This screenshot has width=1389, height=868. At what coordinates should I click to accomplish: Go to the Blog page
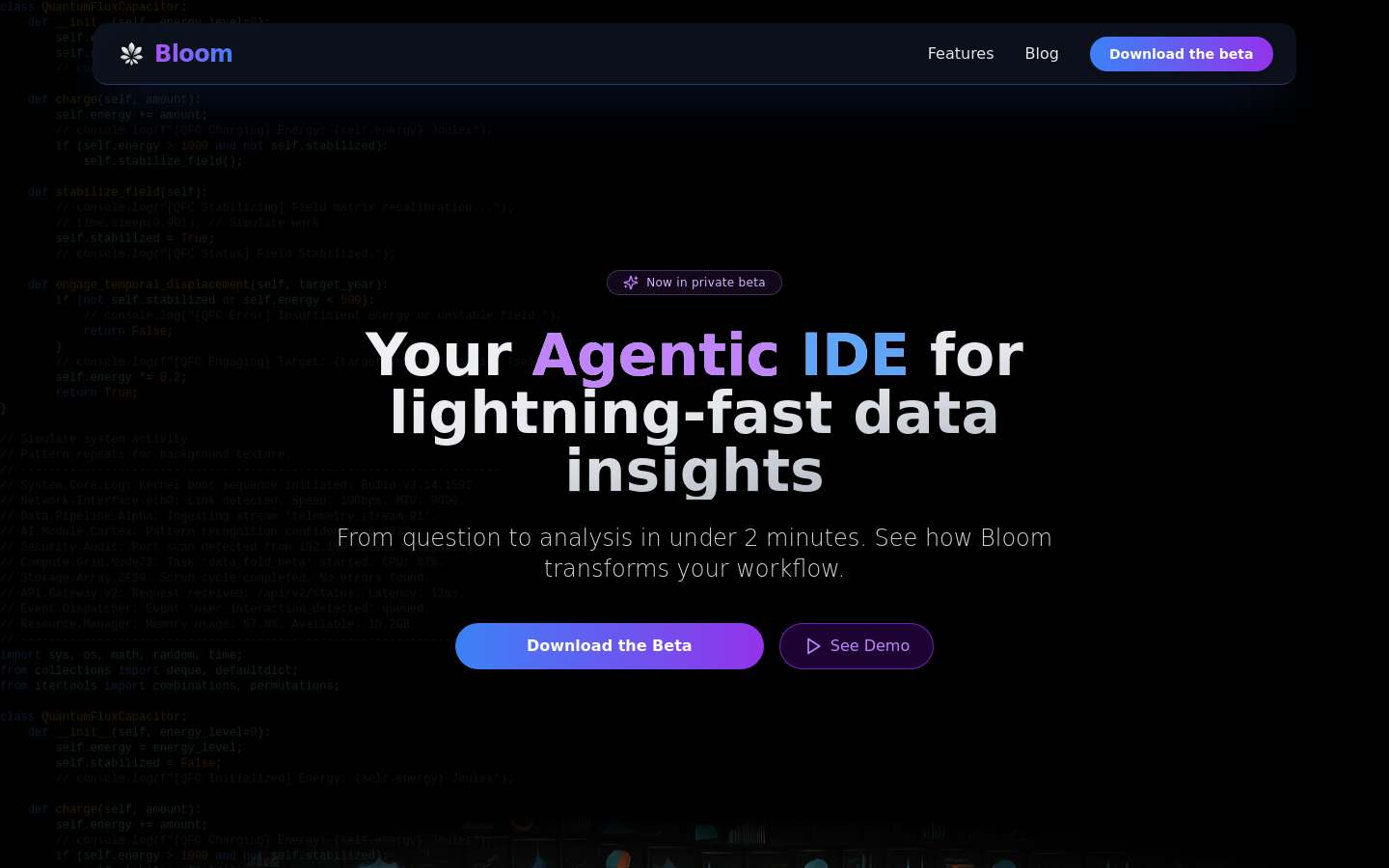[1041, 54]
